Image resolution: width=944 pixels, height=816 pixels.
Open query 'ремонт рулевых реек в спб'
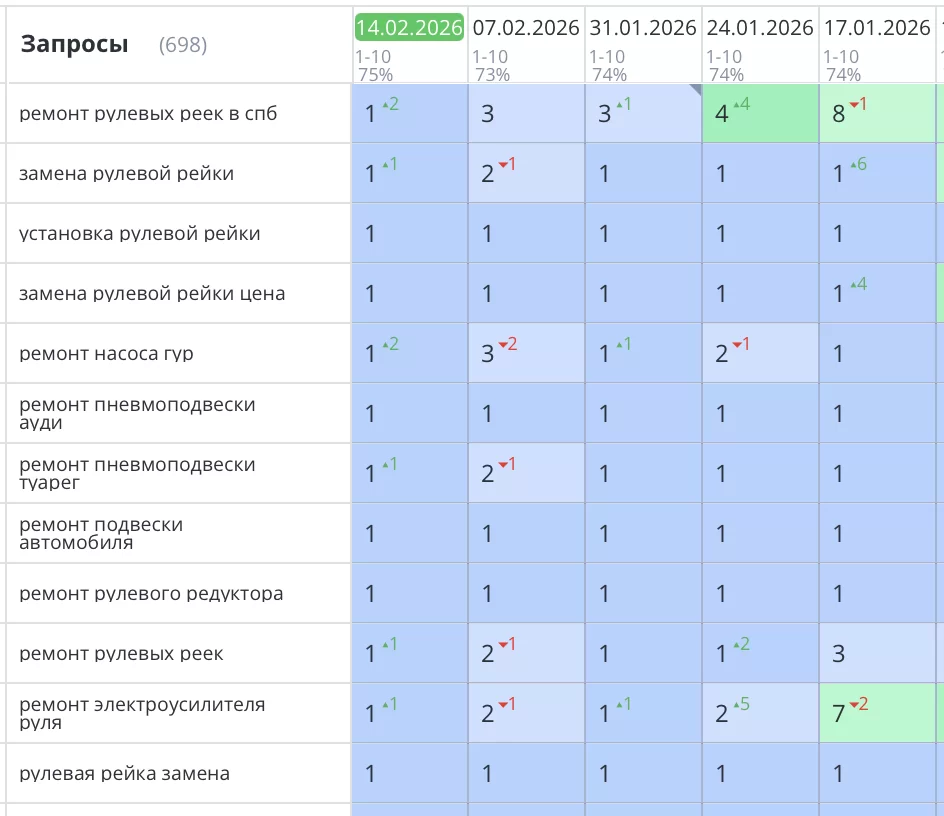[148, 114]
